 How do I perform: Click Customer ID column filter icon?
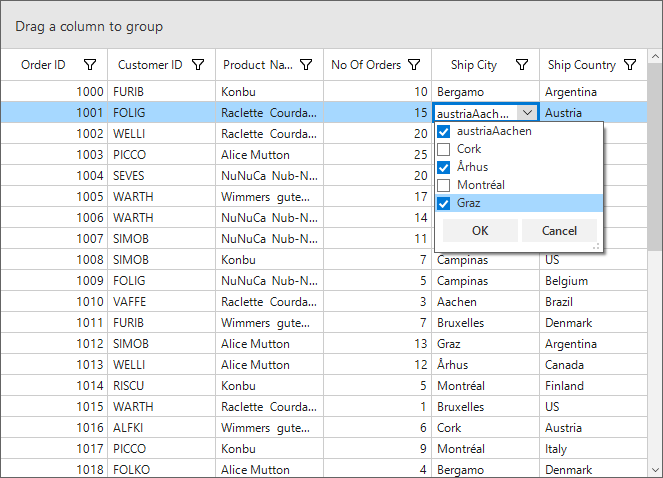[198, 65]
